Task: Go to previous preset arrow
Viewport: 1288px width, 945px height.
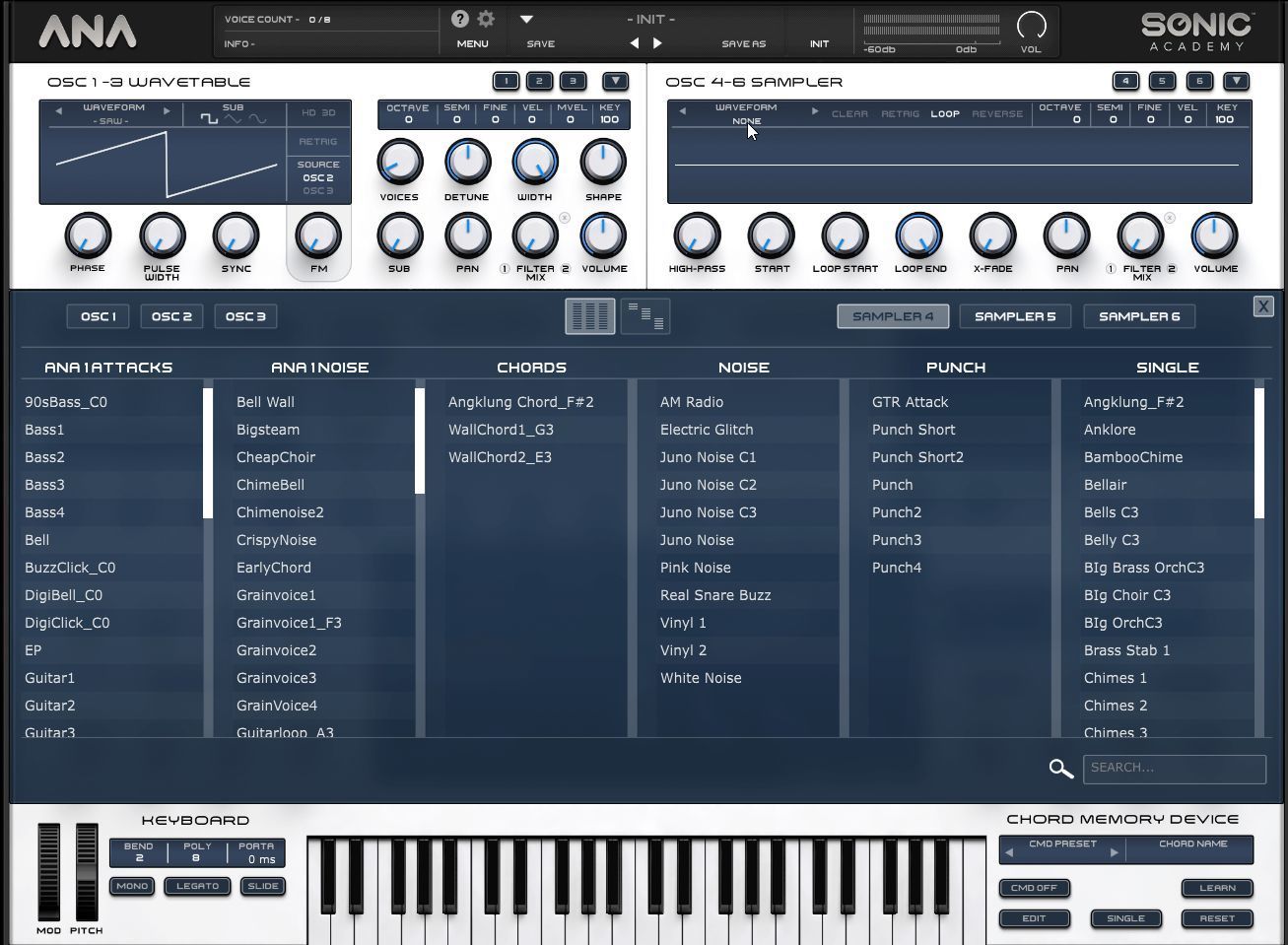Action: click(634, 43)
